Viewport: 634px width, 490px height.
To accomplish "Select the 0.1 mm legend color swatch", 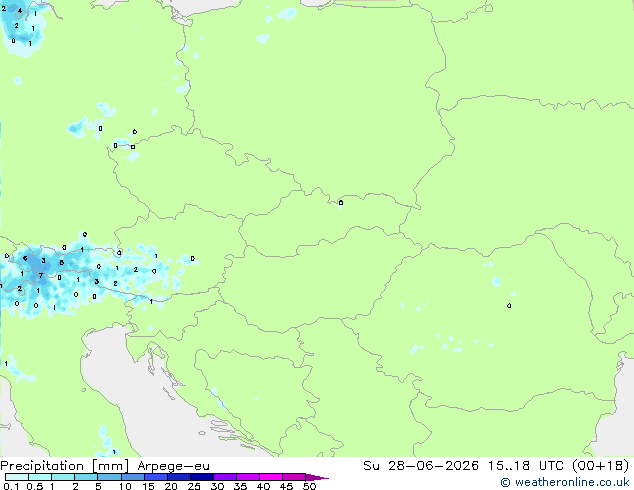I will (x=17, y=477).
